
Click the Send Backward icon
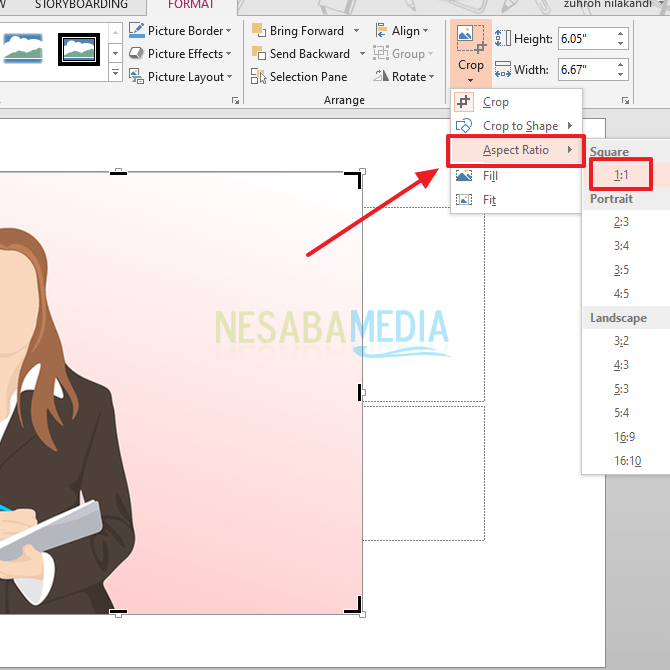259,53
